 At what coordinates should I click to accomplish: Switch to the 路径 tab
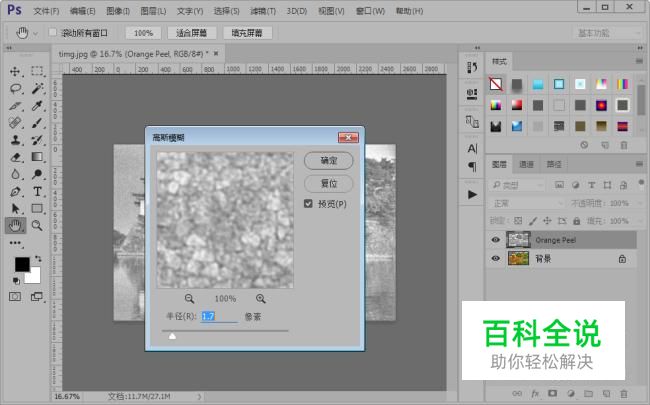[554, 164]
